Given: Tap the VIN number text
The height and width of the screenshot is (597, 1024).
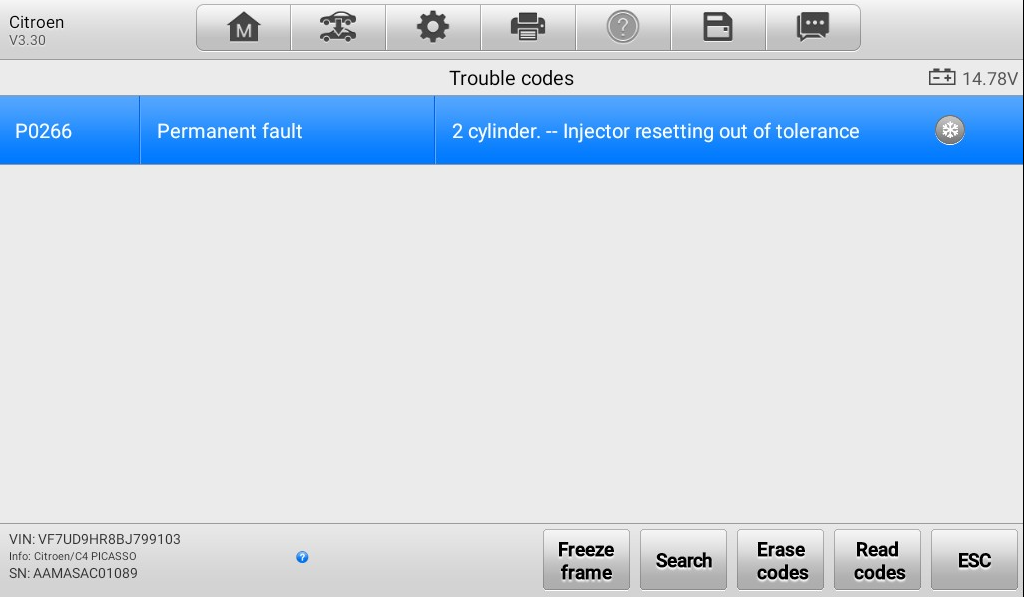Looking at the screenshot, I should click(x=95, y=540).
